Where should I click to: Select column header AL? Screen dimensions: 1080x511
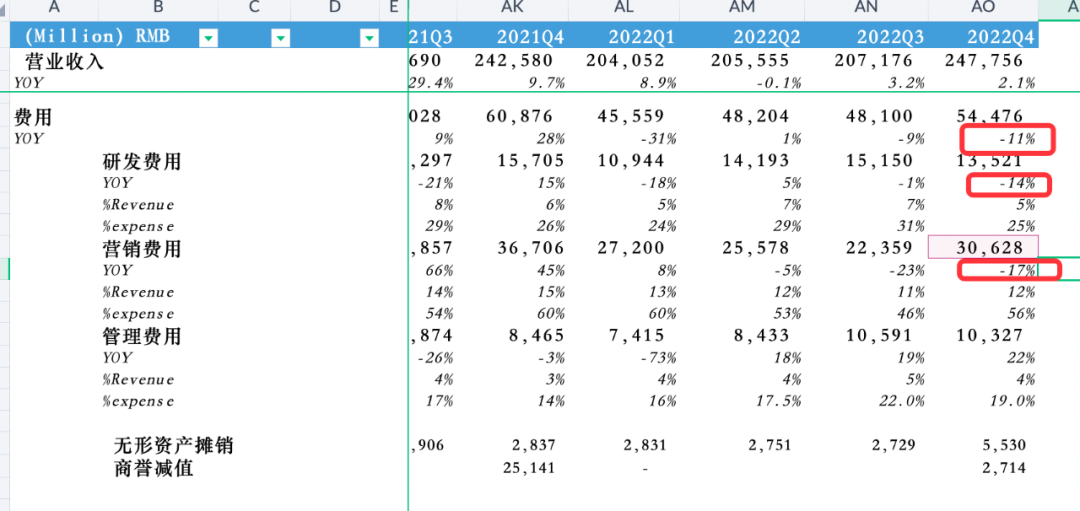coord(622,8)
